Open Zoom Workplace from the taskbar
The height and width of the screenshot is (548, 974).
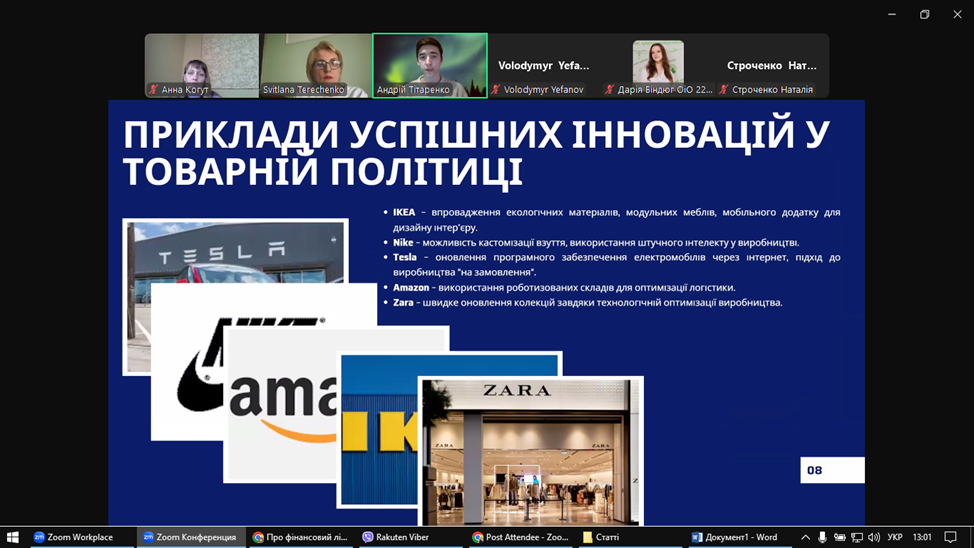point(72,537)
